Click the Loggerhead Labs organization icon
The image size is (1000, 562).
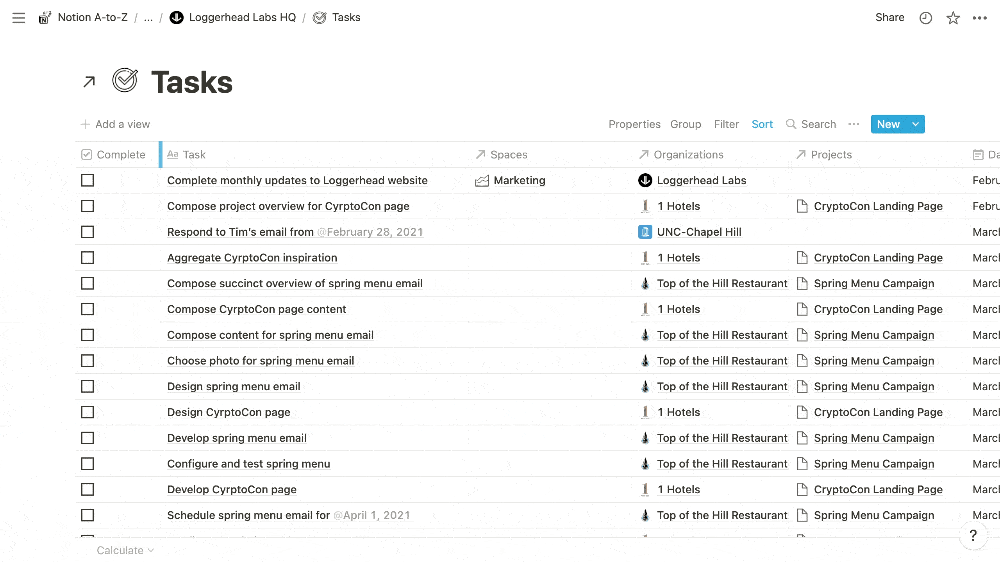pos(645,181)
